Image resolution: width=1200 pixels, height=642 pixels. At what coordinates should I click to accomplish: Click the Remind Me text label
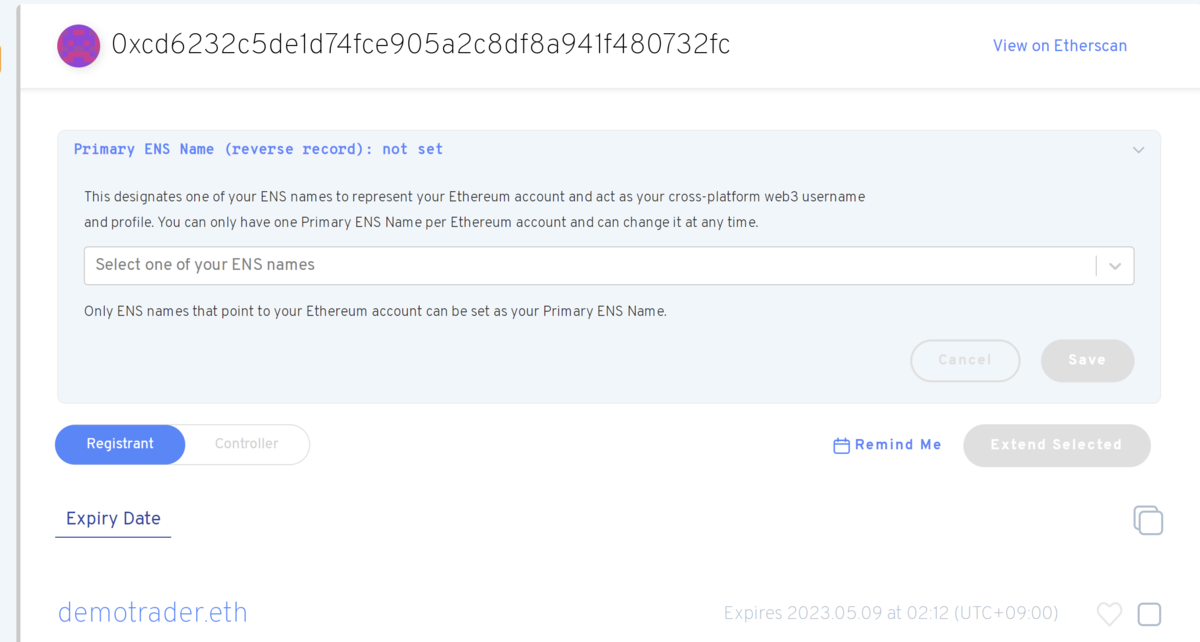click(898, 445)
